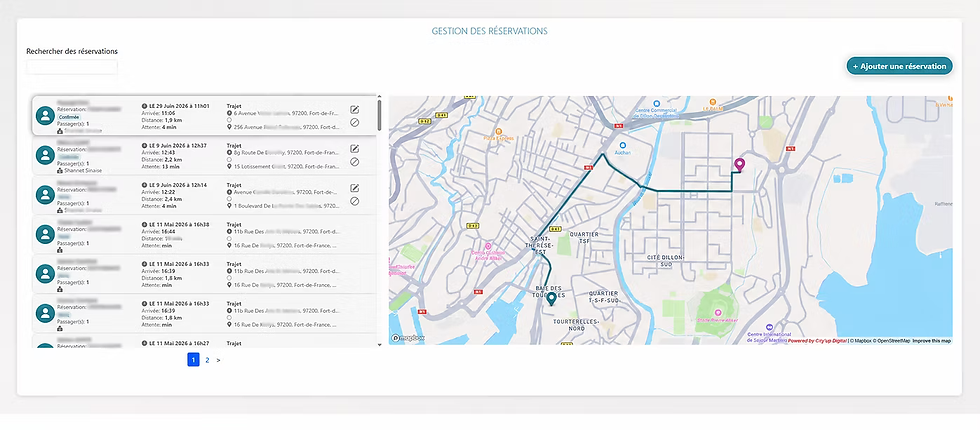The image size is (980, 430).
Task: Click the Ajouter une réservation button
Action: (899, 66)
